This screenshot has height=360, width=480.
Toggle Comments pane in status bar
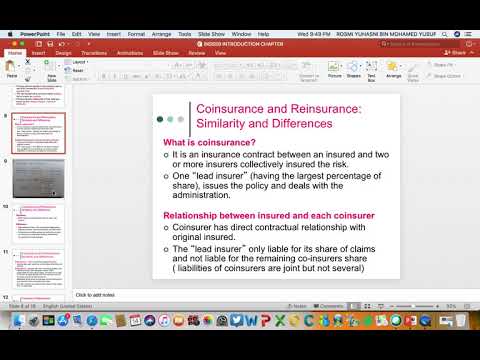(328, 306)
